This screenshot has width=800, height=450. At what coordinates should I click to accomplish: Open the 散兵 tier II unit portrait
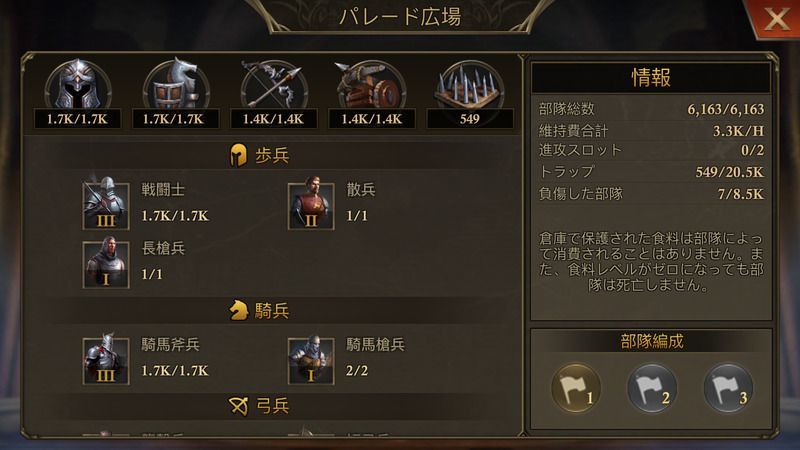pos(311,205)
